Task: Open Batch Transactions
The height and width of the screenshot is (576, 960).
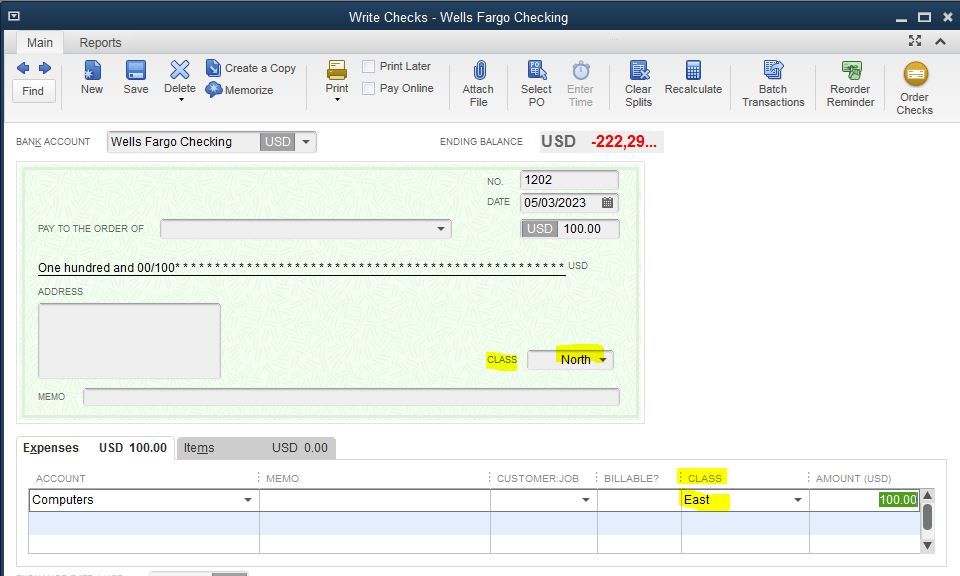Action: click(773, 83)
